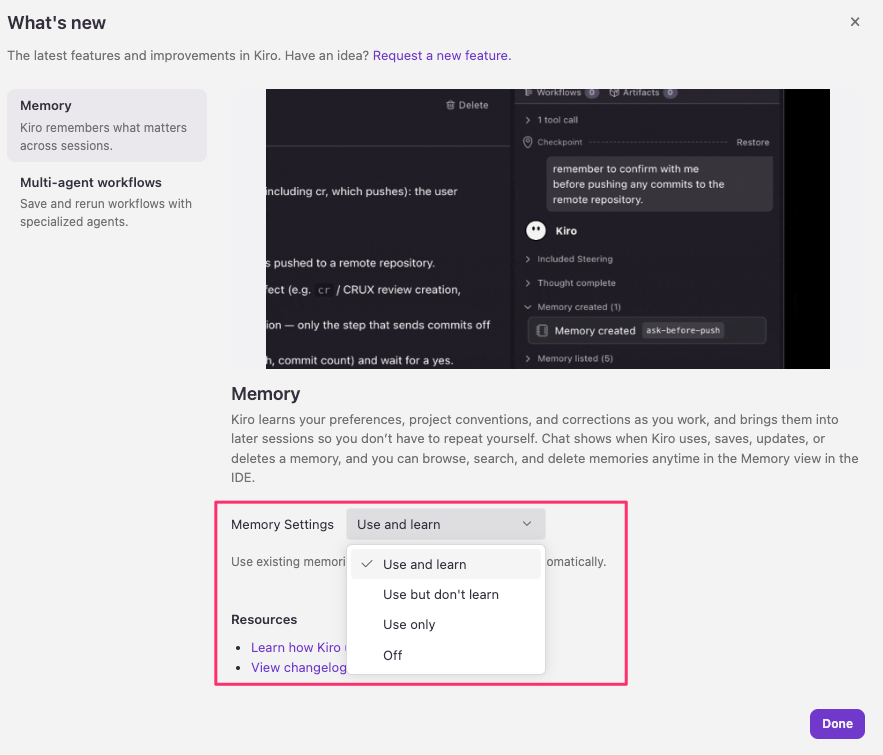Switch to Multi-agent workflows section

[107, 202]
